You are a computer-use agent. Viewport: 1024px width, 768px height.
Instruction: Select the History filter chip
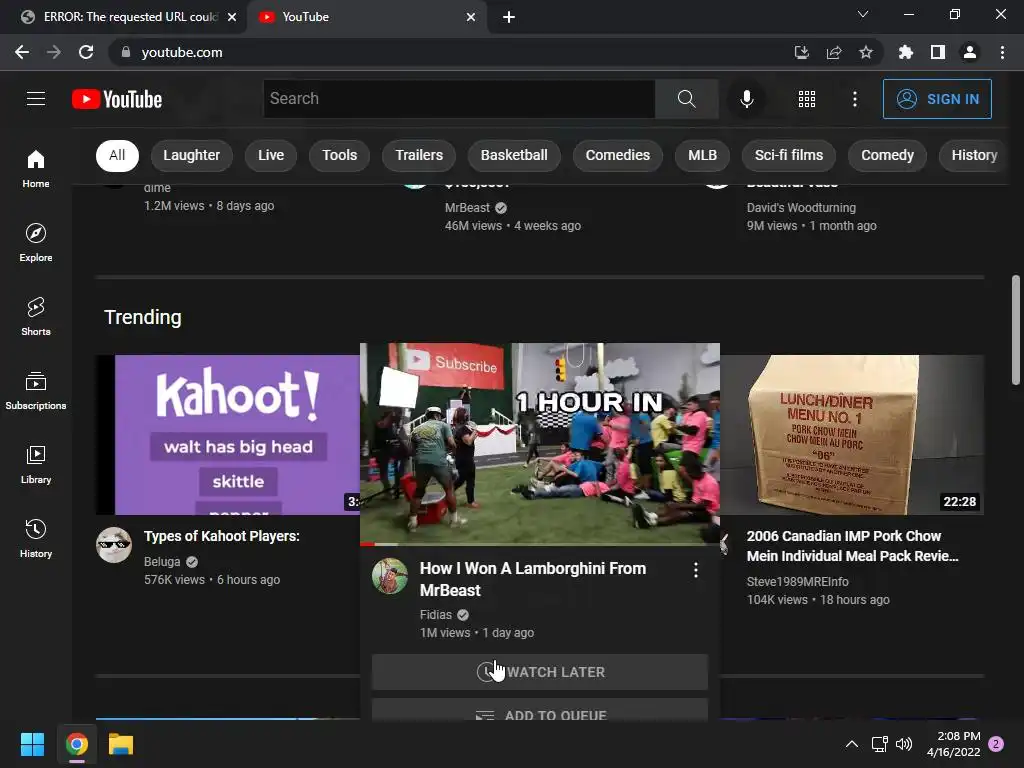pos(974,155)
